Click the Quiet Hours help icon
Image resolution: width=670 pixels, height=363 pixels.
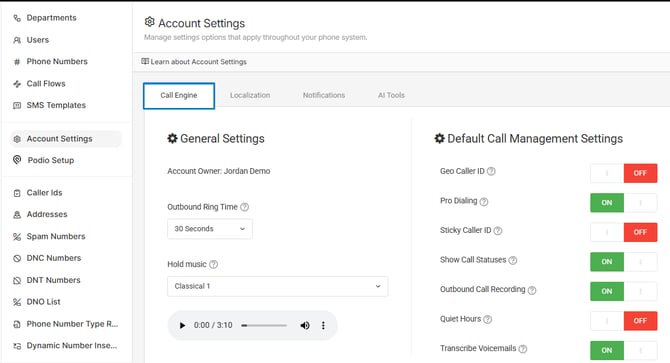pyautogui.click(x=488, y=319)
